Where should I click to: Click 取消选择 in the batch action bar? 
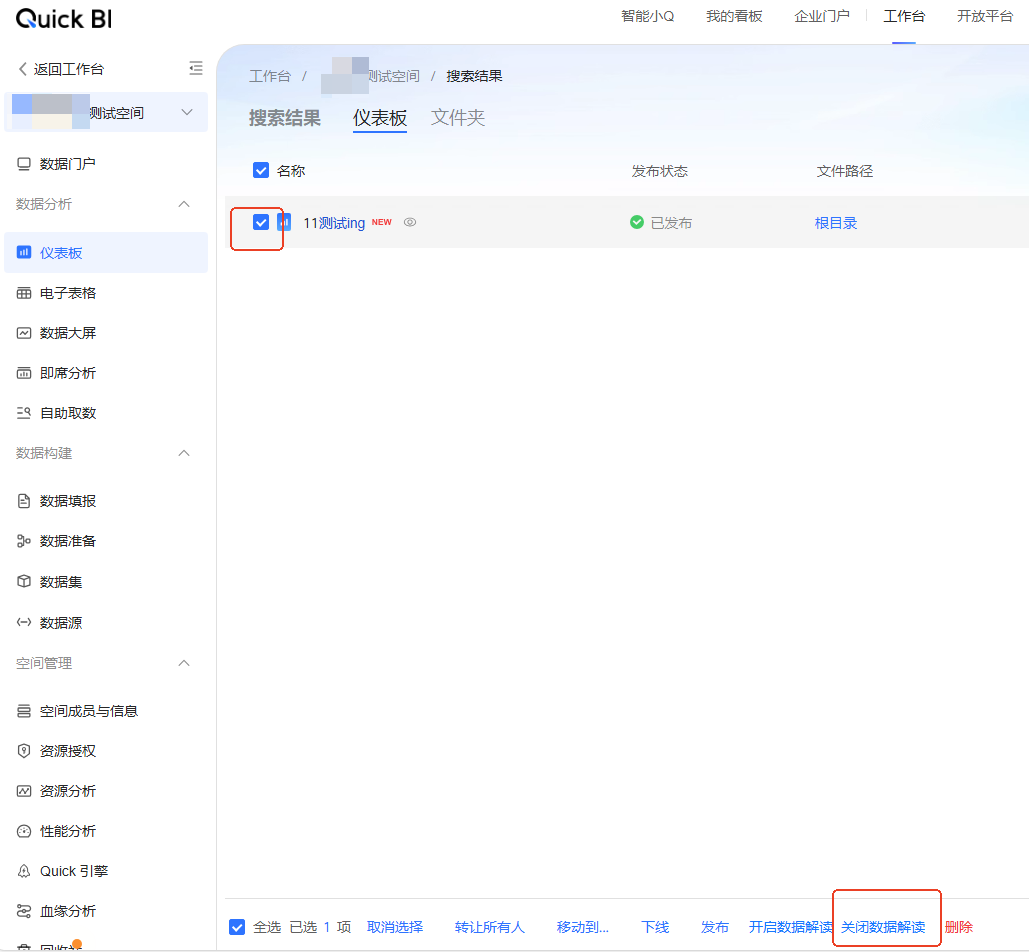click(395, 927)
